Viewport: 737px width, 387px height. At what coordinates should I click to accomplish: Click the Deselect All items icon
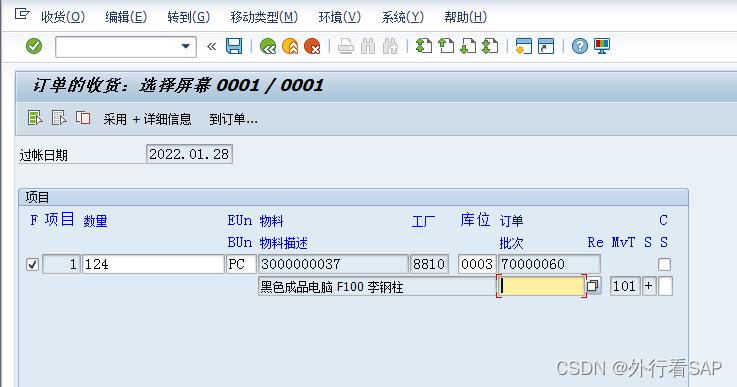59,118
